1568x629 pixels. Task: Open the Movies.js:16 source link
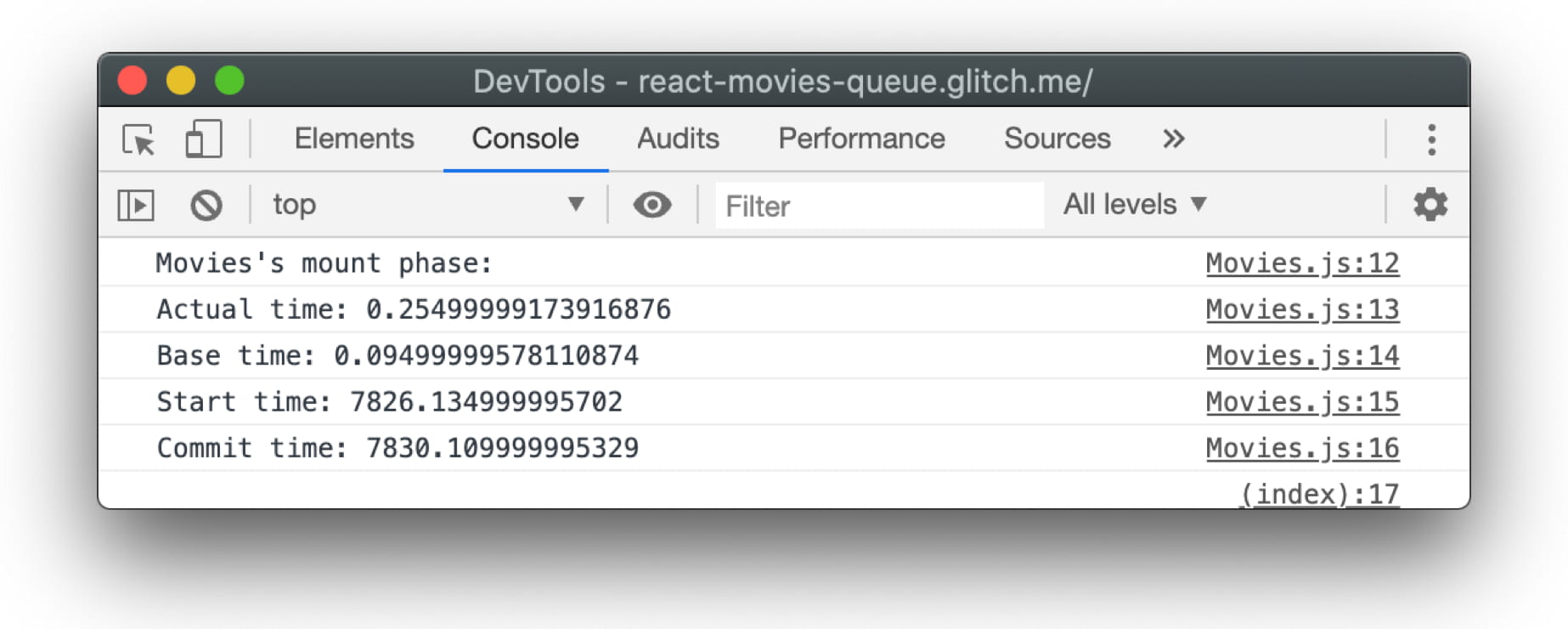coord(1301,448)
